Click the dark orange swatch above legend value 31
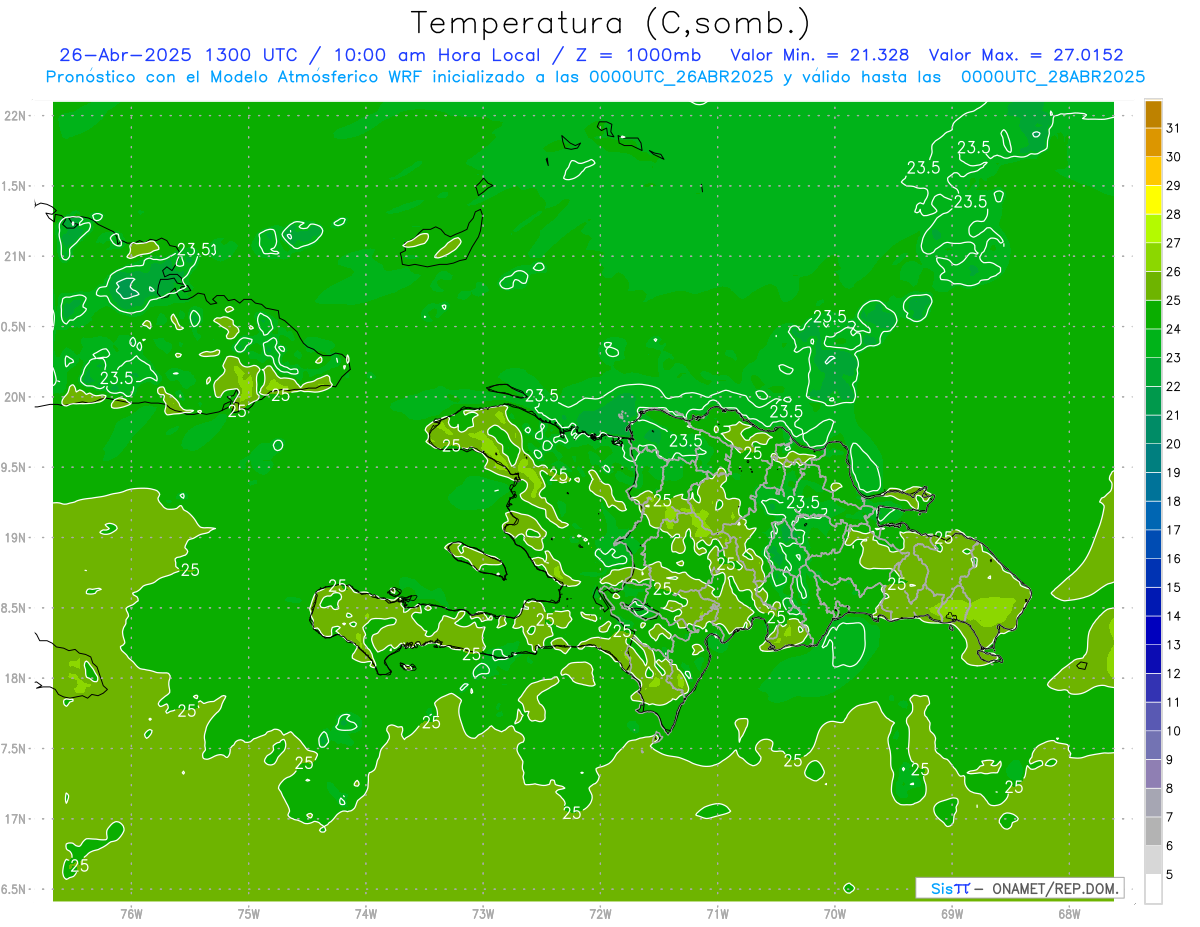Screen dimensions: 1200x927 pyautogui.click(x=1153, y=114)
